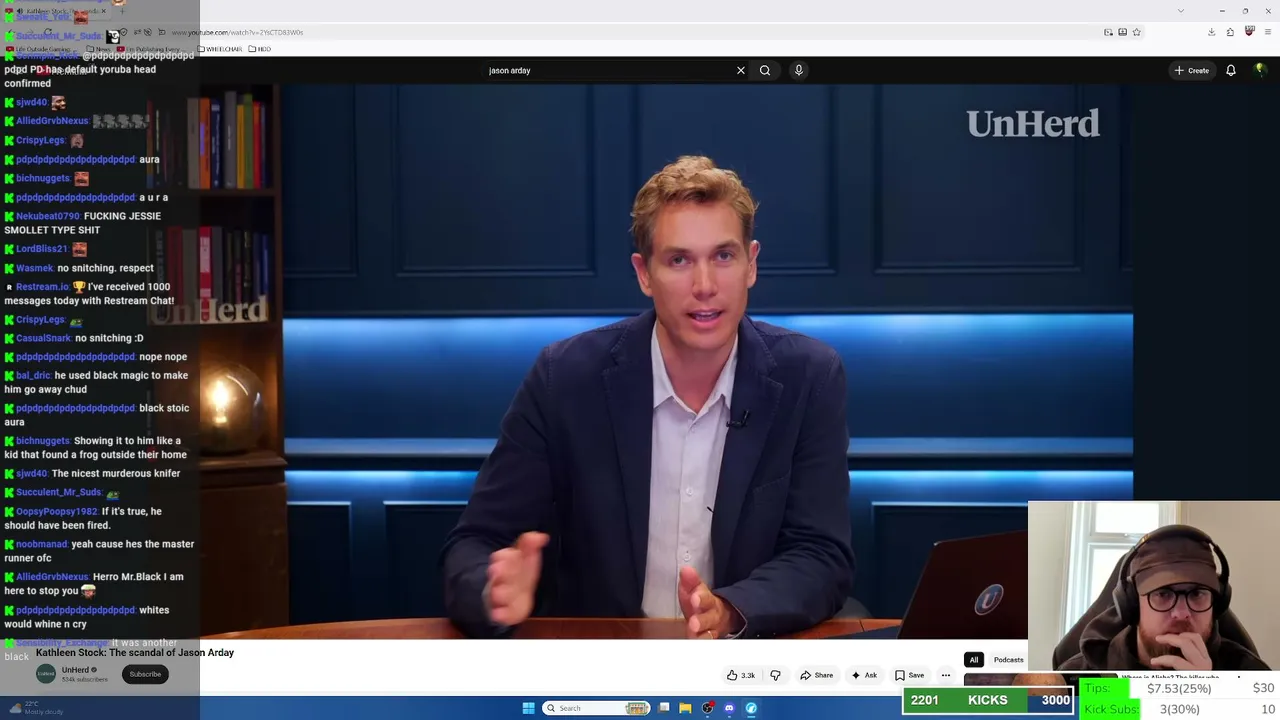Image resolution: width=1280 pixels, height=720 pixels.
Task: Click the browser address bar URL
Action: (x=237, y=32)
